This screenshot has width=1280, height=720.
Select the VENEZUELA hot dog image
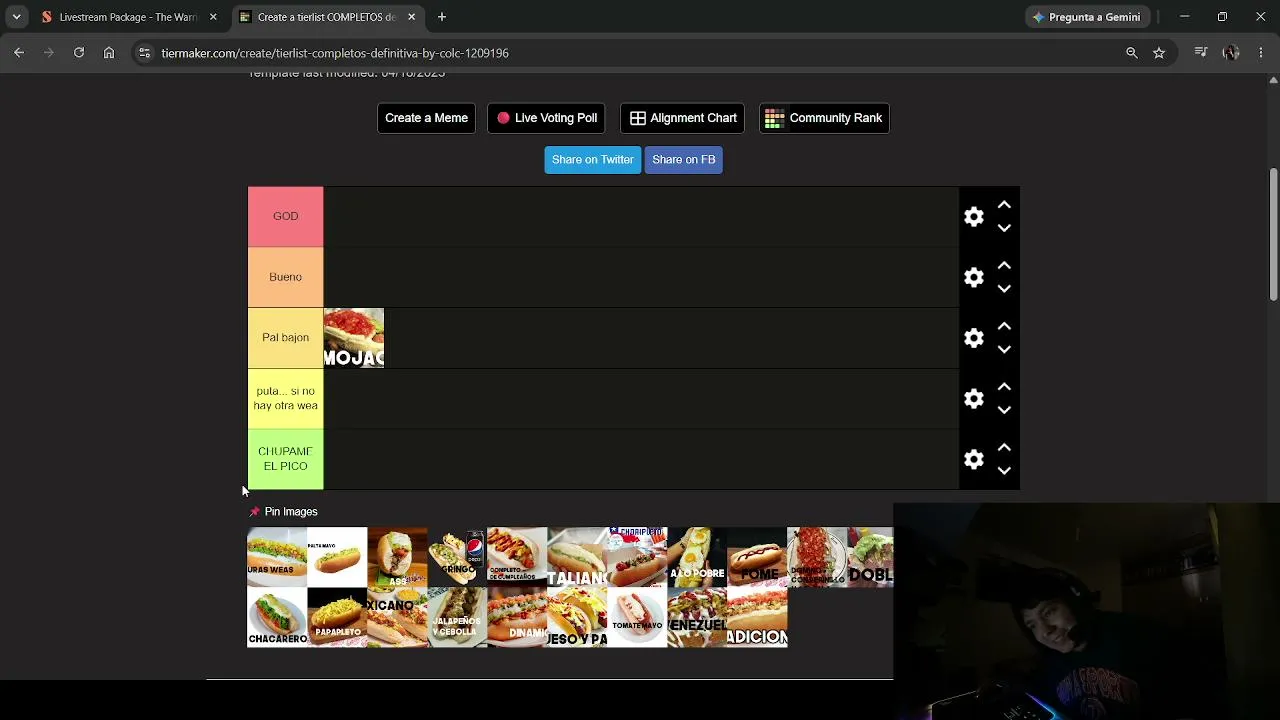pos(697,617)
